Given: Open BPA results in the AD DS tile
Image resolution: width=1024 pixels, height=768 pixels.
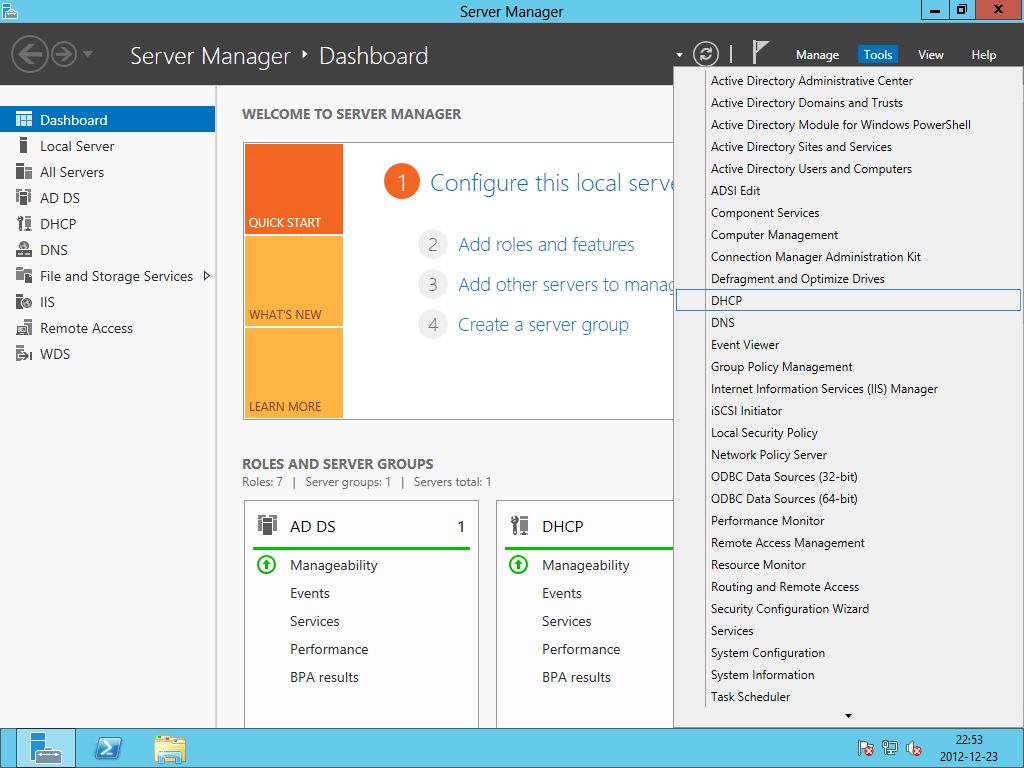Looking at the screenshot, I should click(x=325, y=677).
